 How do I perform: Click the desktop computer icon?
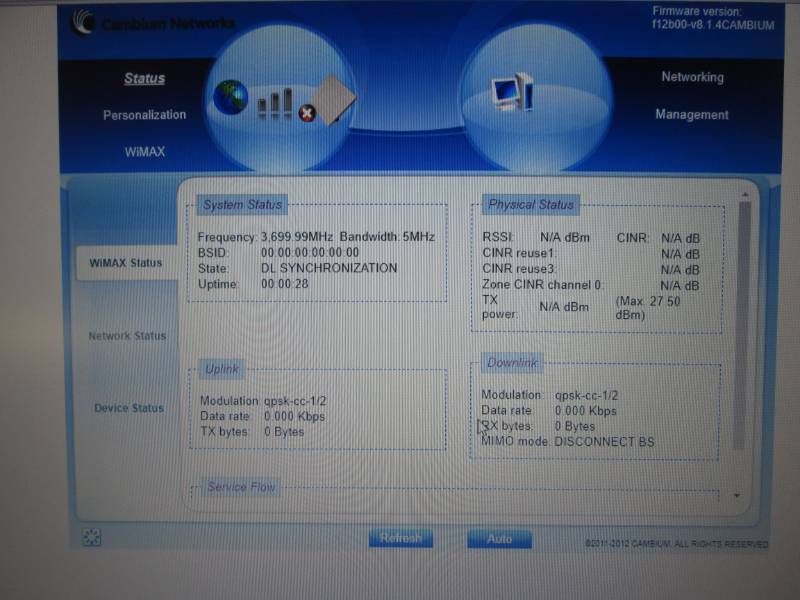point(513,92)
